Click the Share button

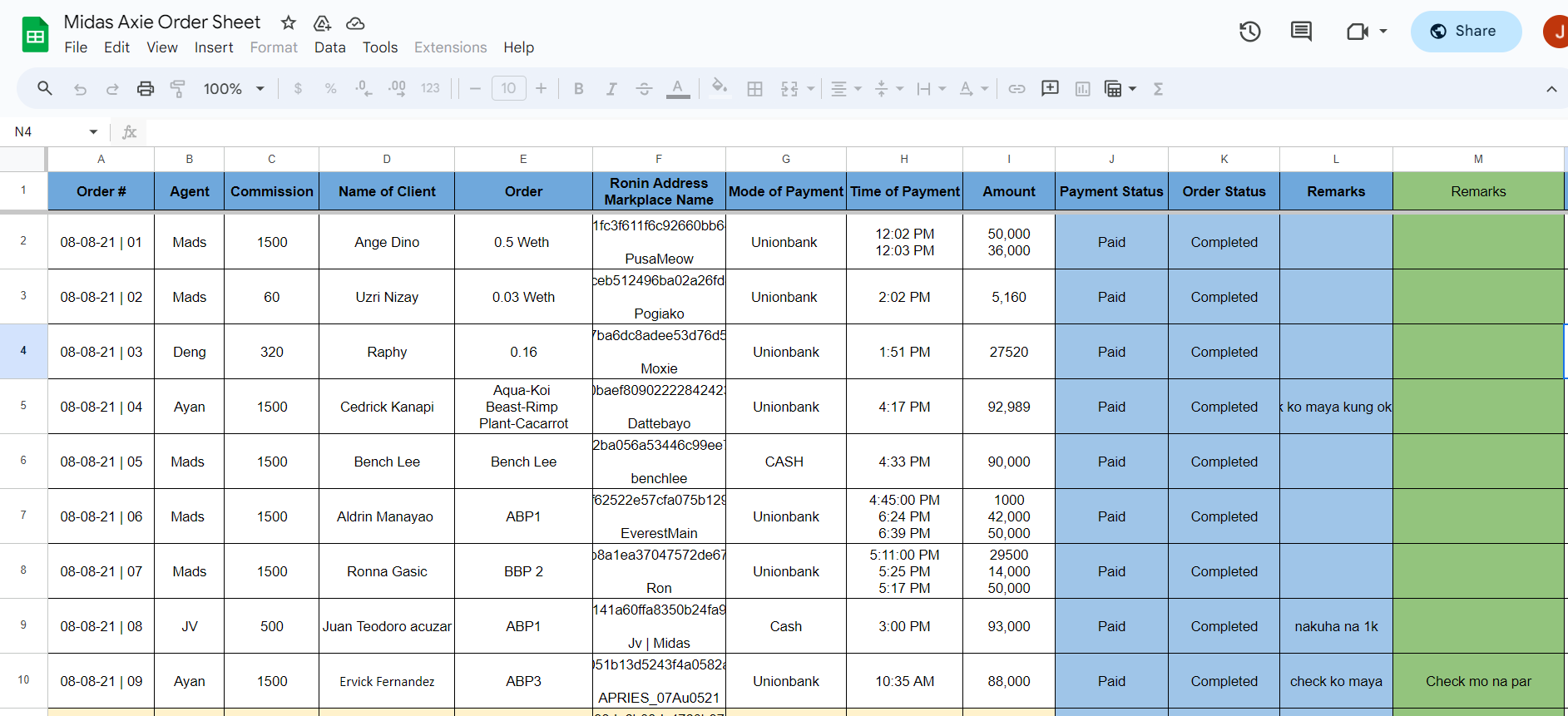click(1465, 32)
